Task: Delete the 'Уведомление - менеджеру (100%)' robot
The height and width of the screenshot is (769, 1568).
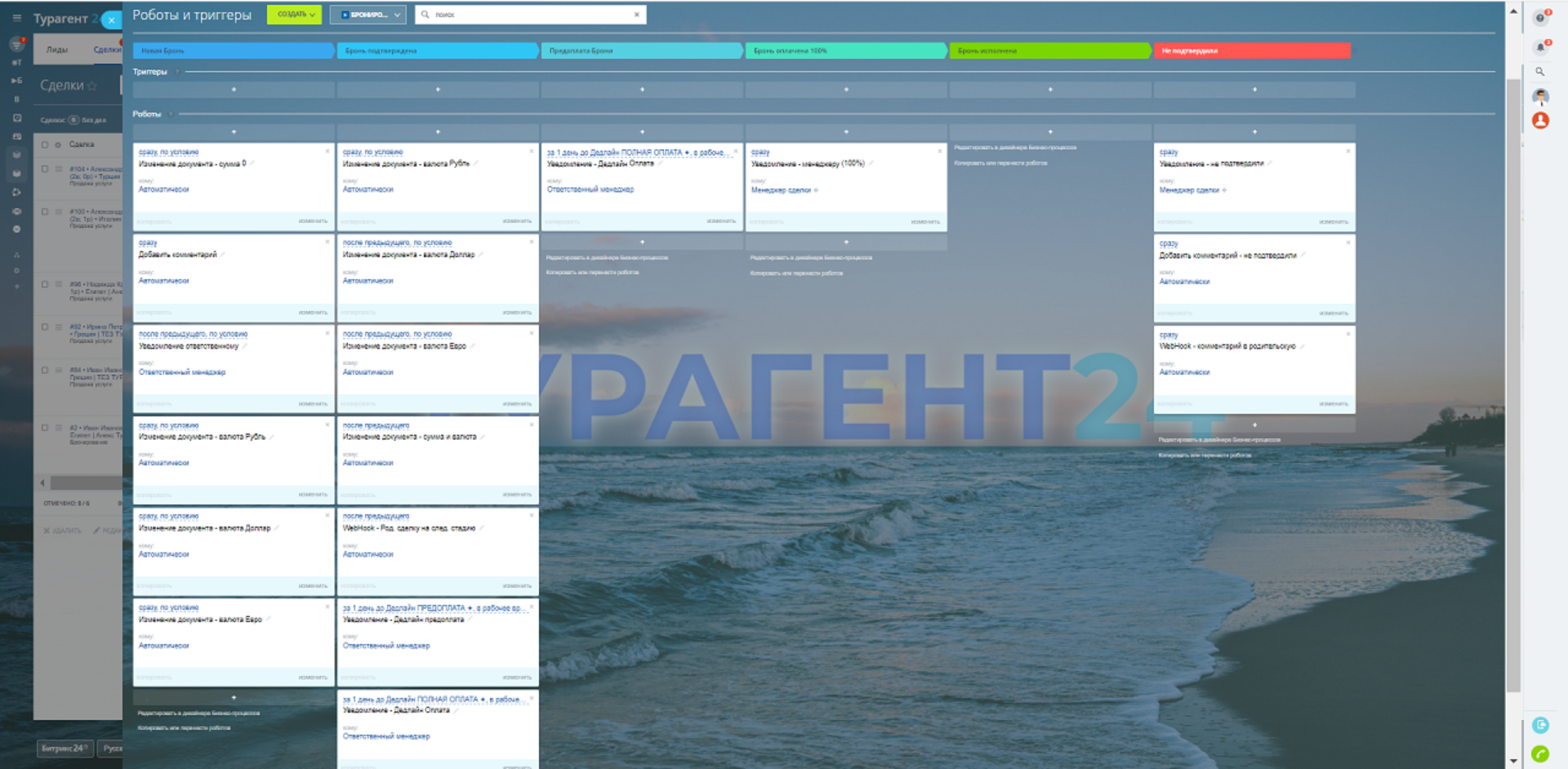Action: [x=940, y=151]
